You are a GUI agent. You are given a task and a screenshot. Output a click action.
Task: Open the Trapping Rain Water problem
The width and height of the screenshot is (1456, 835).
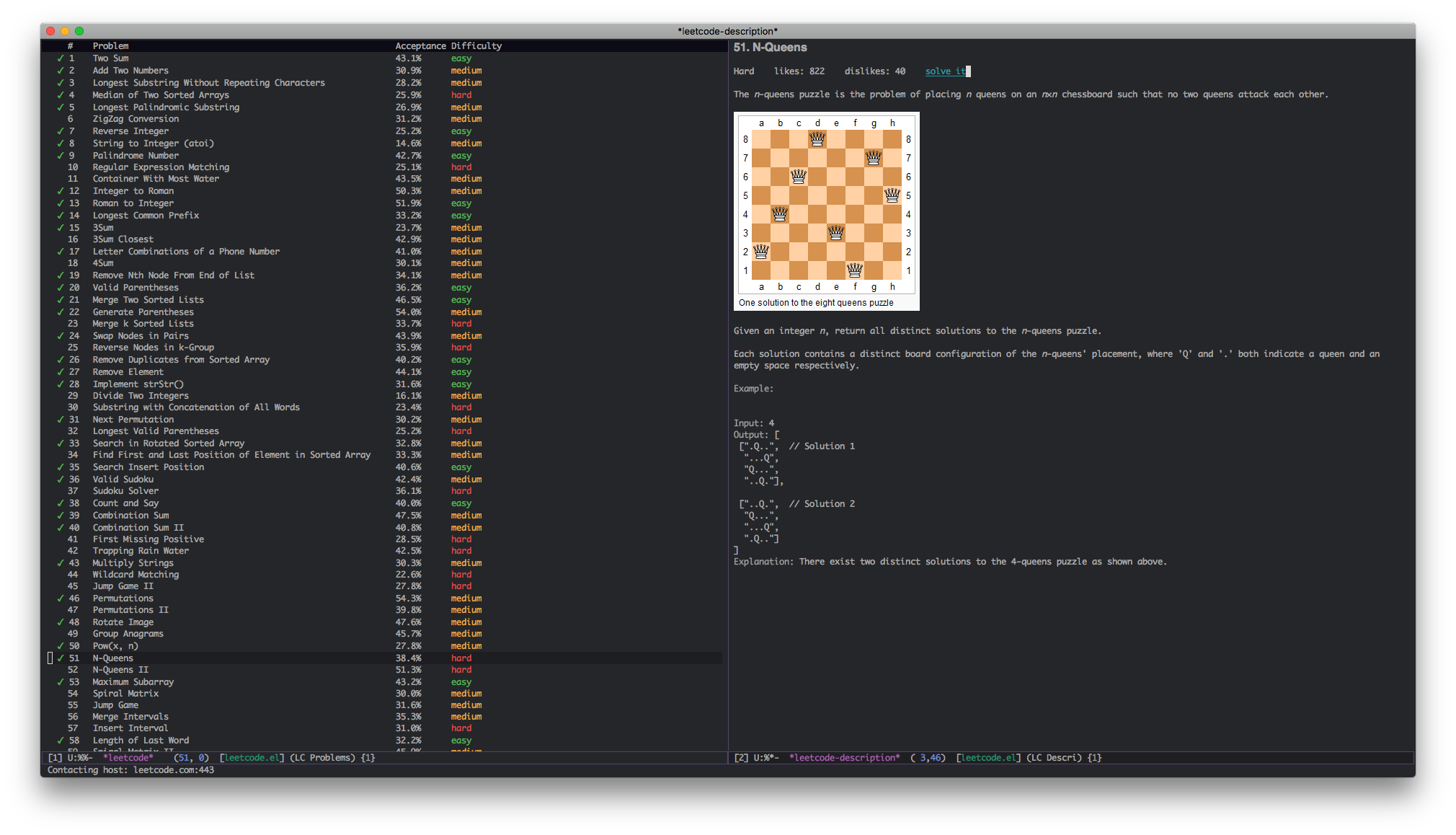click(141, 551)
